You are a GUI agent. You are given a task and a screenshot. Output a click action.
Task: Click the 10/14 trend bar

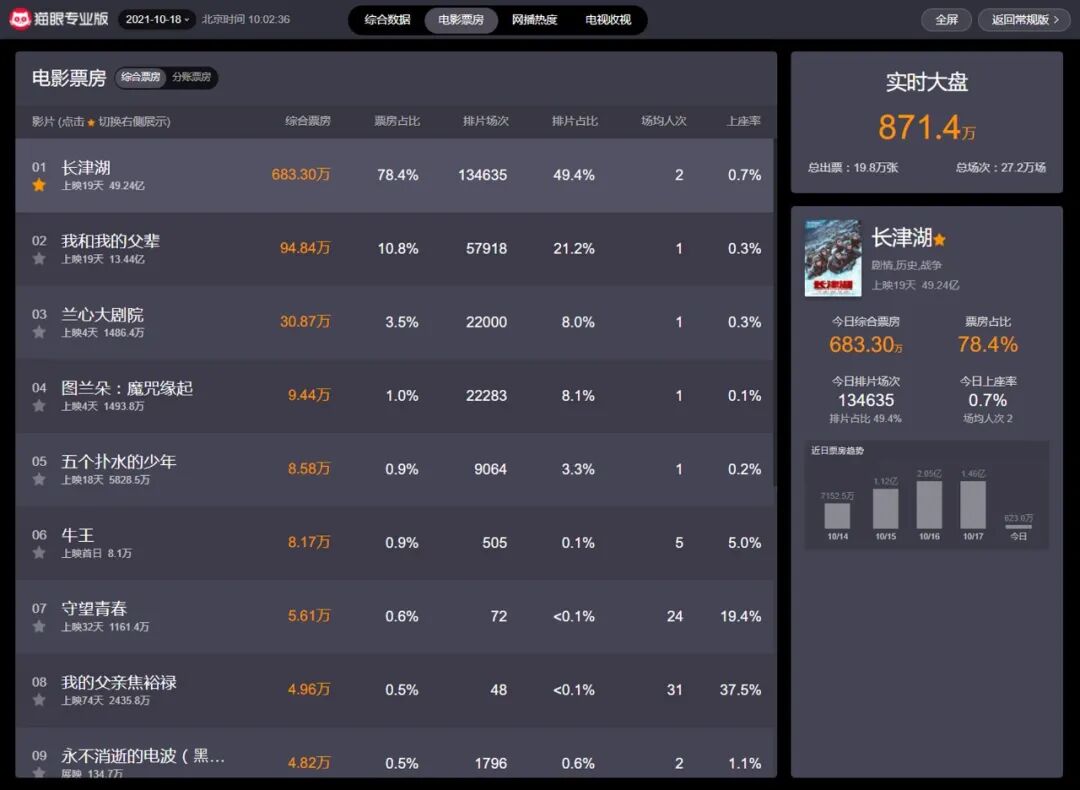838,516
